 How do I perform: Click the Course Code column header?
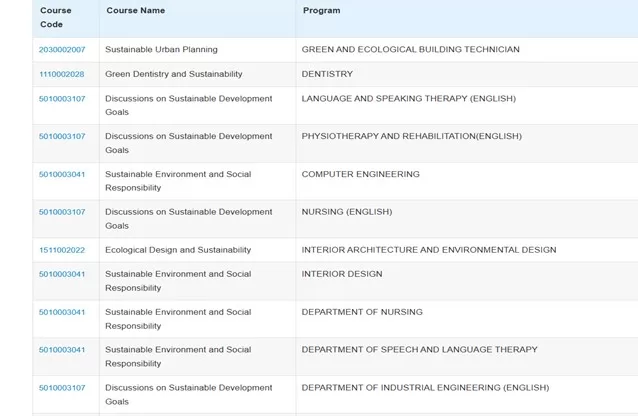tap(56, 18)
